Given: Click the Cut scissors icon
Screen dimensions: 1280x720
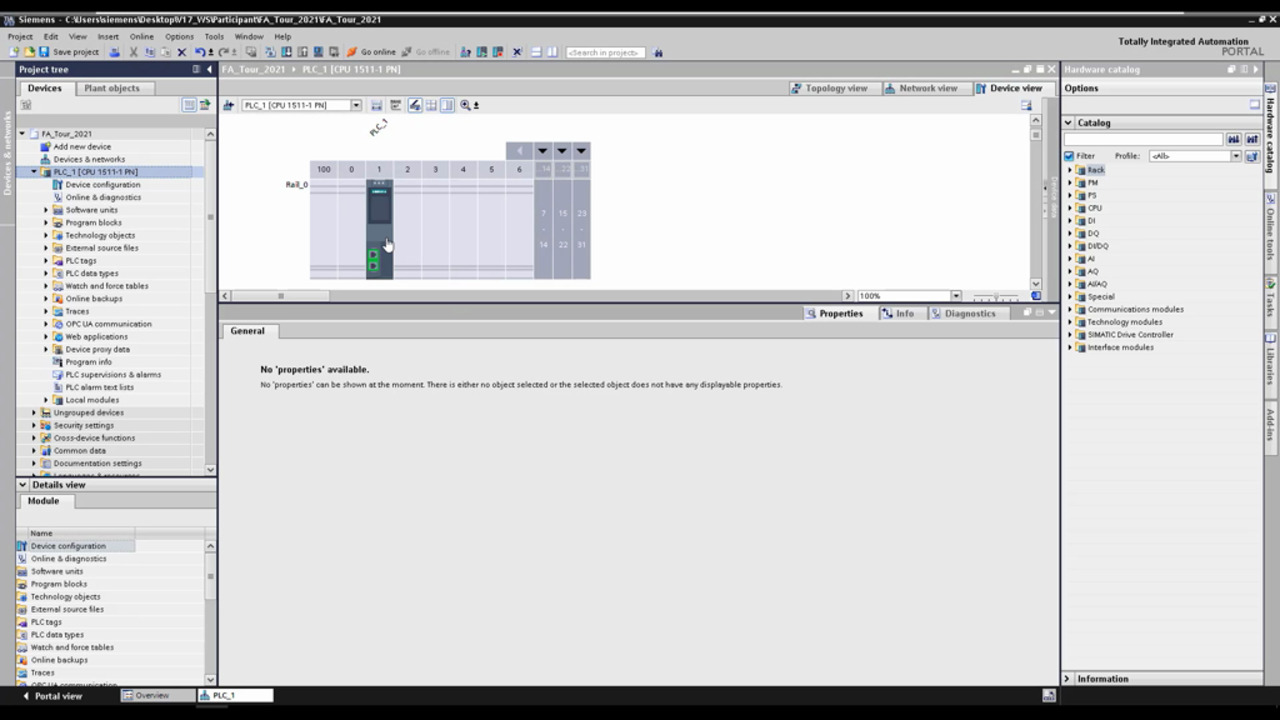Looking at the screenshot, I should (133, 52).
